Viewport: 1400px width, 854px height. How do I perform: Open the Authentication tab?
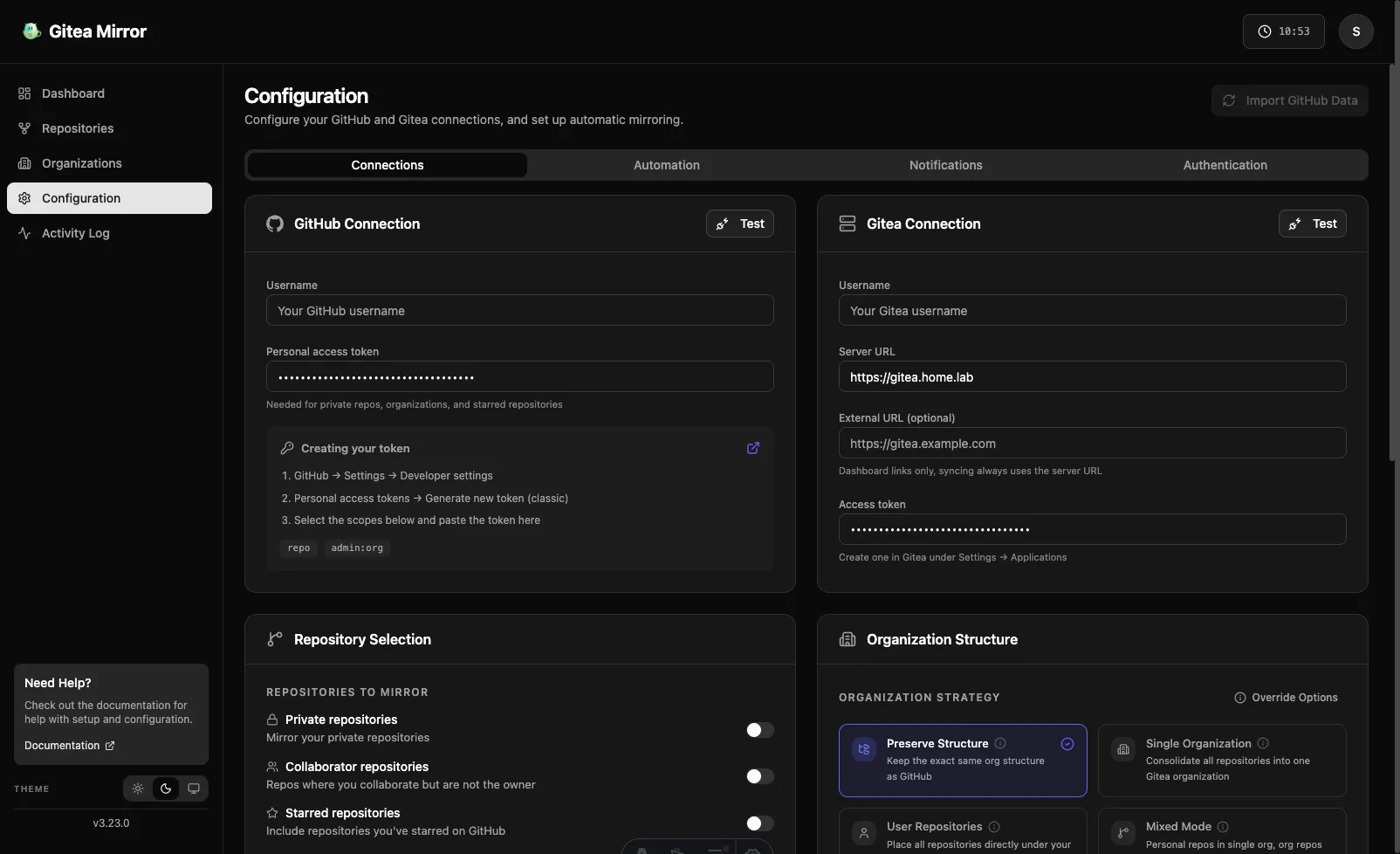[1225, 165]
